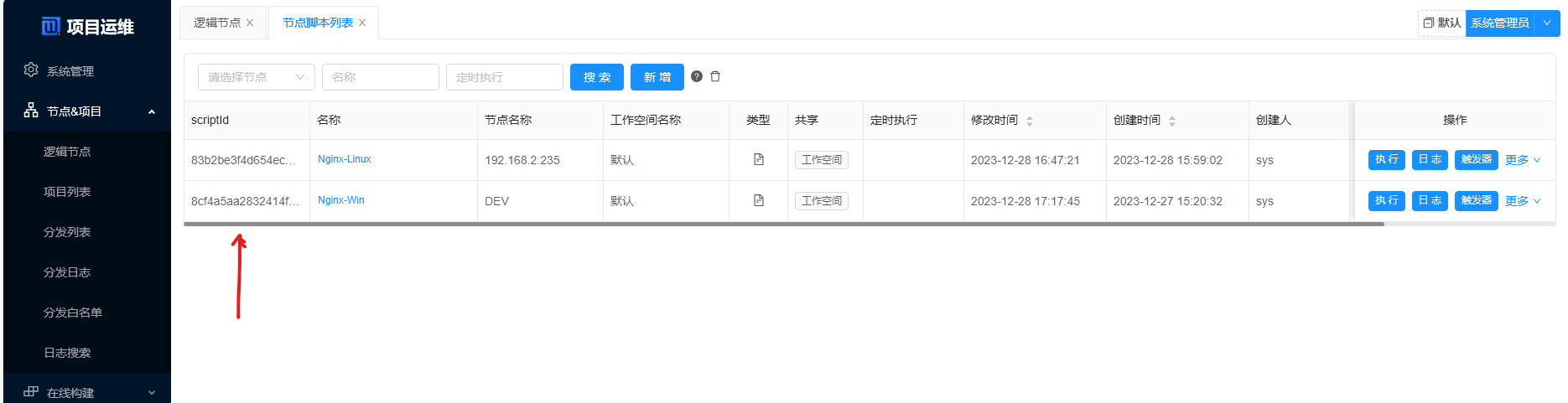Collapse the 节点&项目 sidebar menu
The image size is (1568, 403).
point(152,111)
